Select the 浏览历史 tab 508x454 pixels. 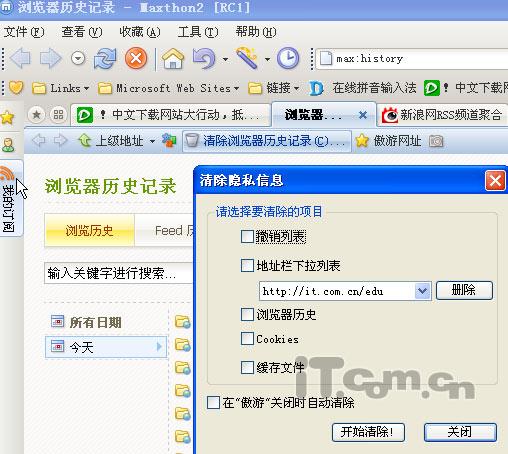[x=89, y=230]
